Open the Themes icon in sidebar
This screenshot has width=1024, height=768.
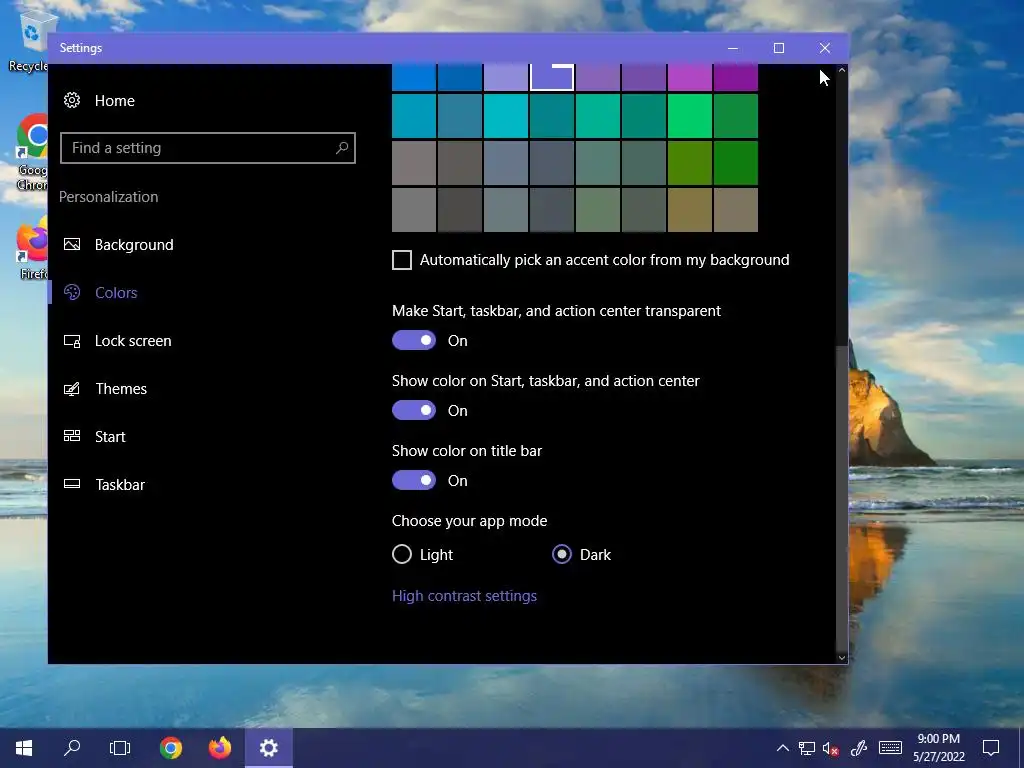pos(72,389)
